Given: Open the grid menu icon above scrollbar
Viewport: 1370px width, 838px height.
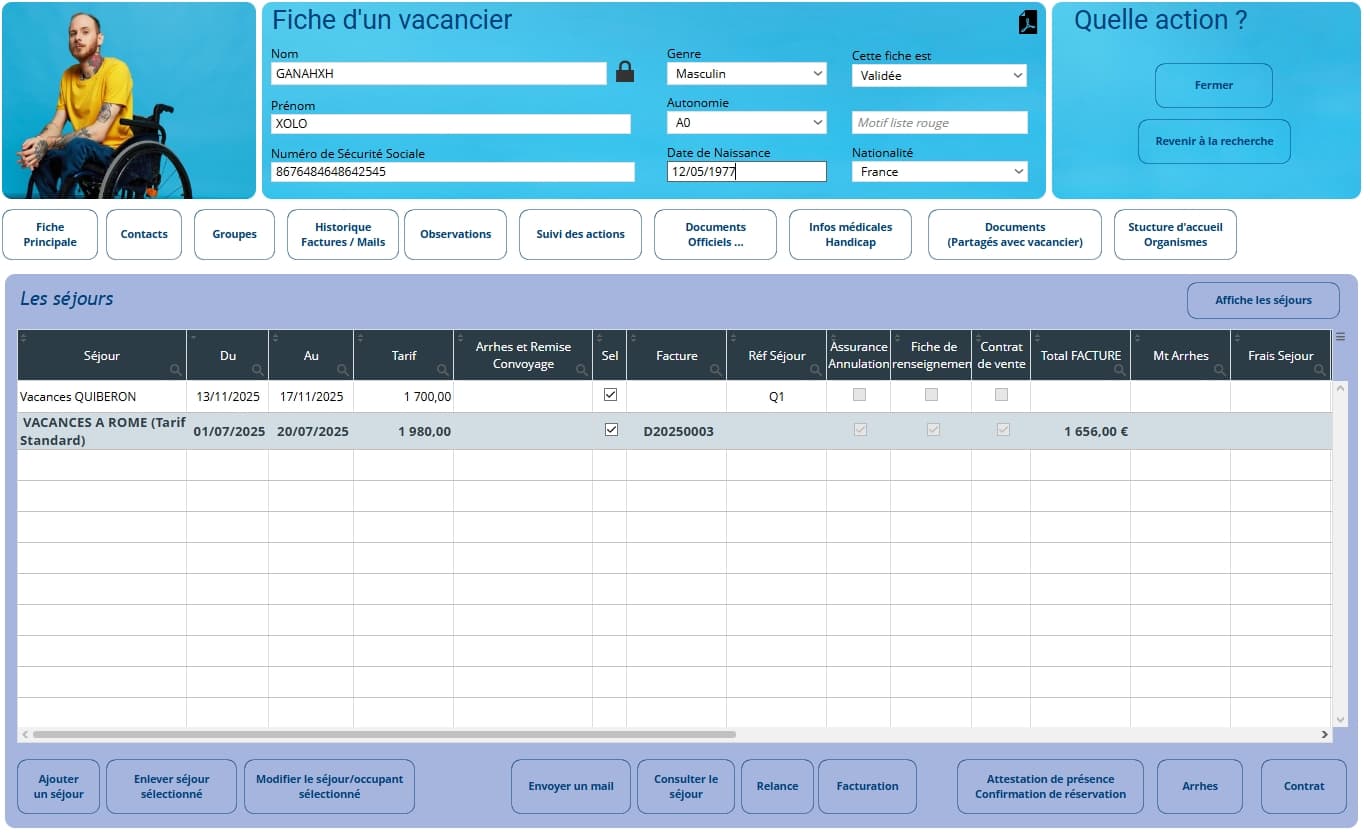Looking at the screenshot, I should tap(1340, 337).
